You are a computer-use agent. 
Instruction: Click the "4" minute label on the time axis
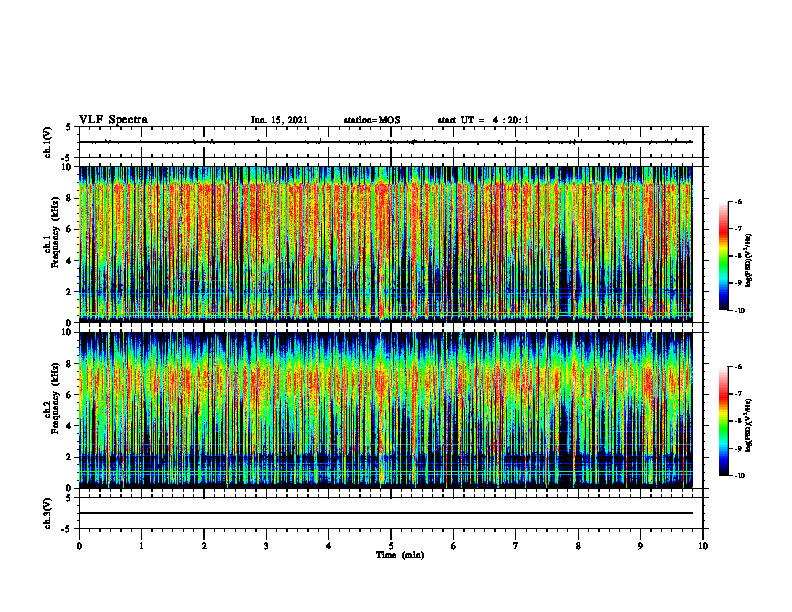[329, 546]
